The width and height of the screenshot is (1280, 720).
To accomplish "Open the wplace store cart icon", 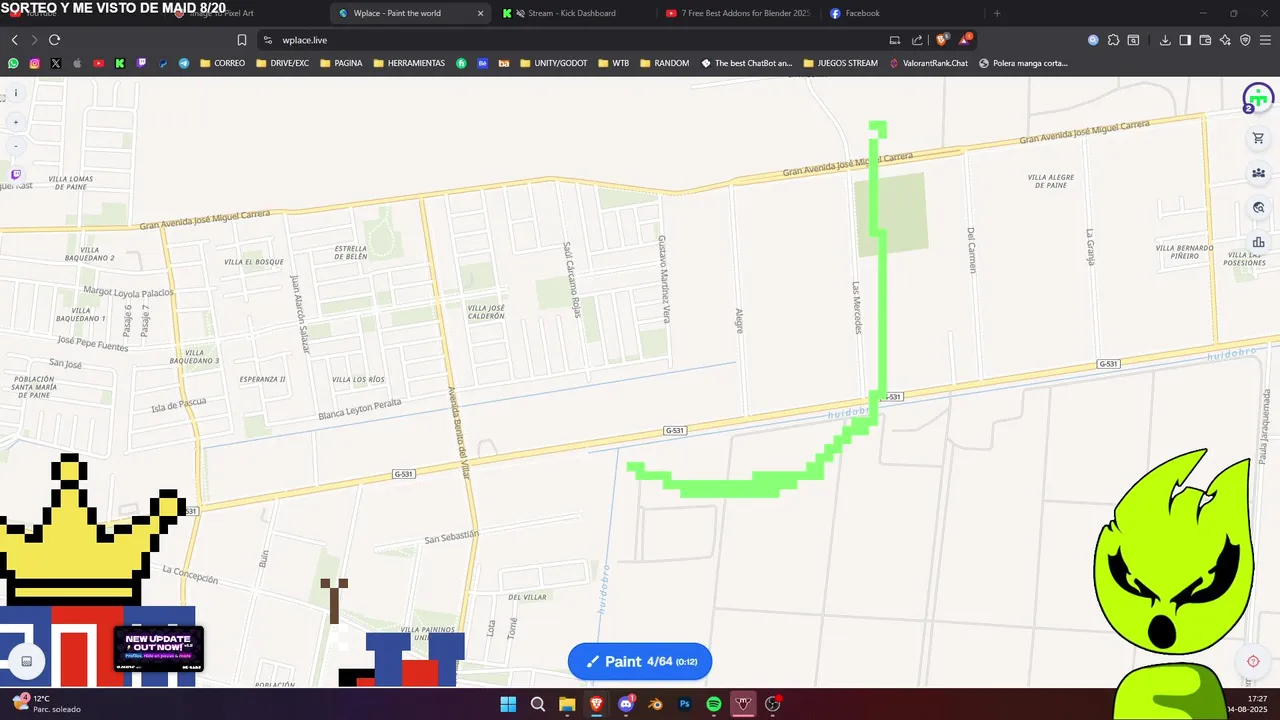I will pyautogui.click(x=1258, y=139).
